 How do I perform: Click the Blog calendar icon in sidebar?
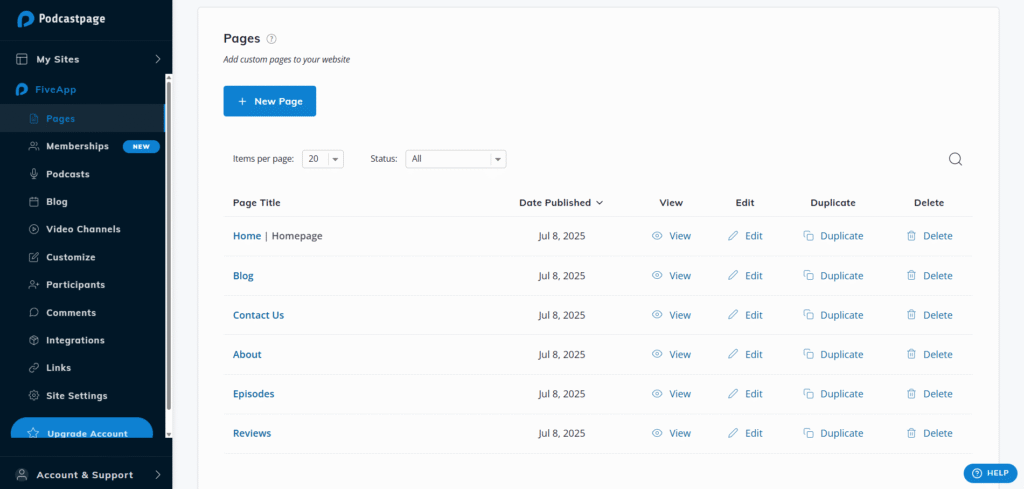coord(34,202)
